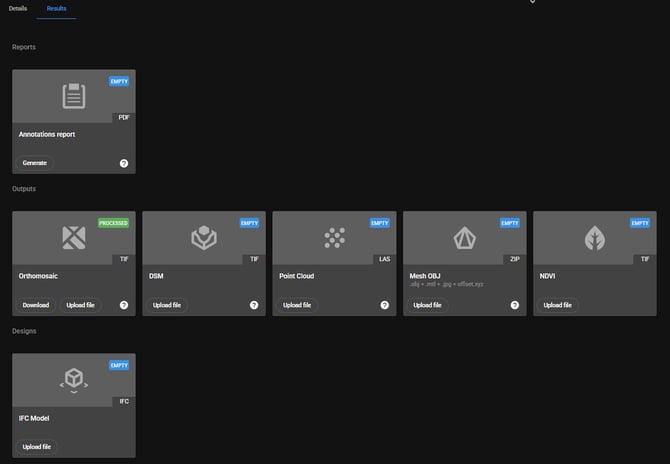Generate the Annotations report
Screen dimensions: 670x464
(x=35, y=163)
